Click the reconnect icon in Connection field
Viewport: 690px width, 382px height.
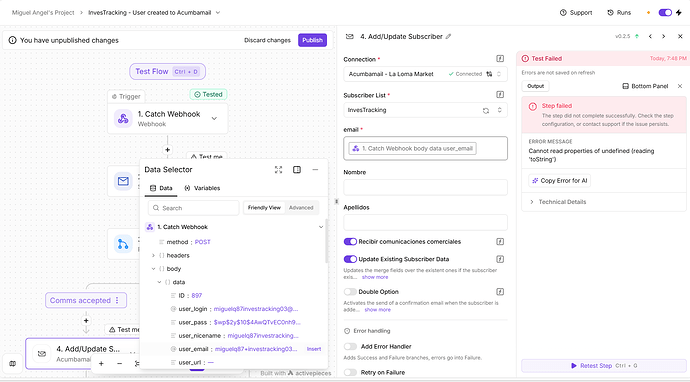pyautogui.click(x=489, y=74)
